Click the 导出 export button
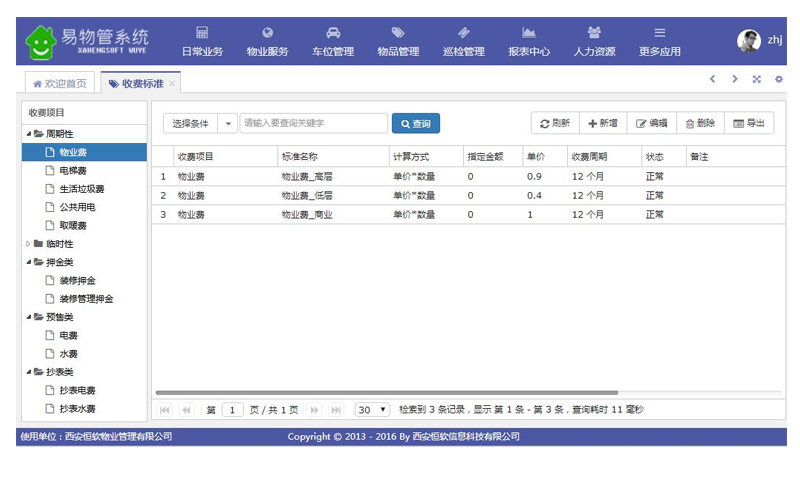This screenshot has width=800, height=500. point(748,123)
